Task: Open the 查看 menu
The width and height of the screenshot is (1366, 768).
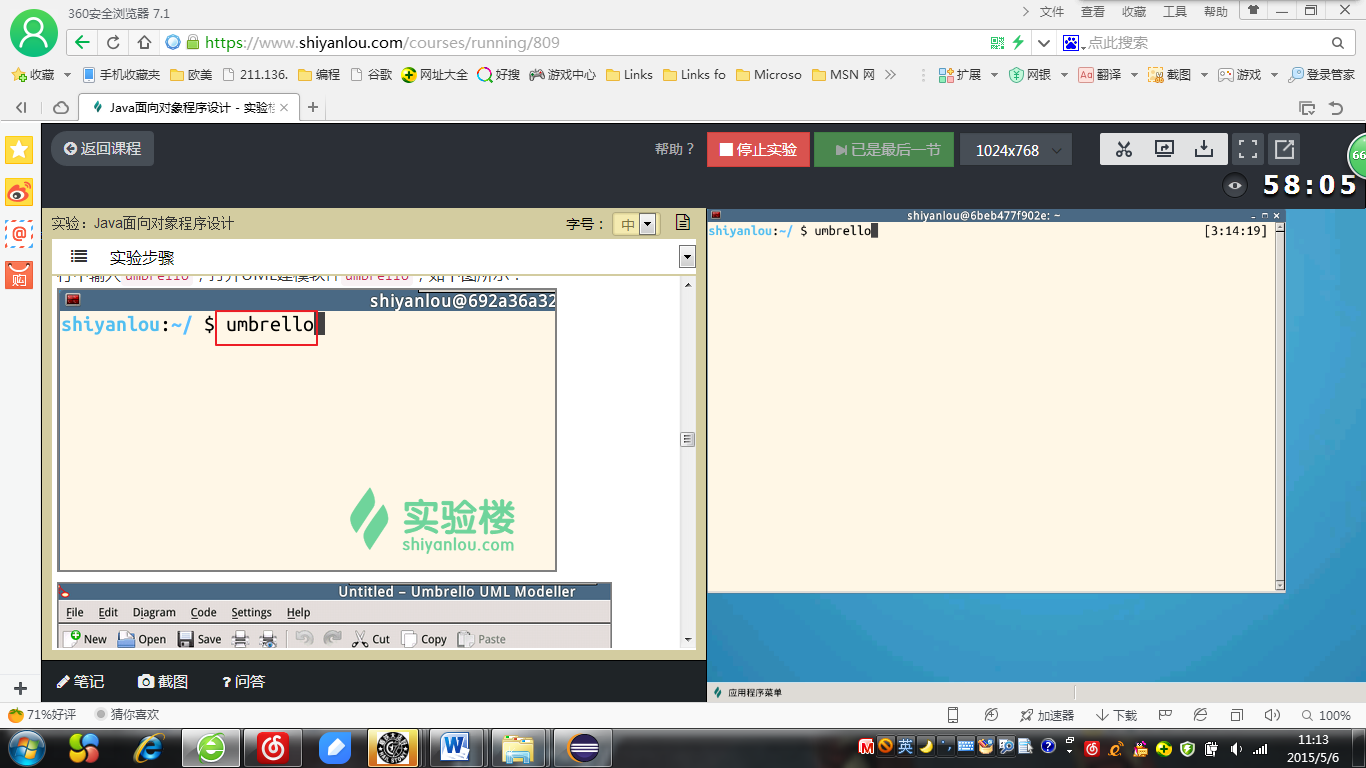Action: click(1093, 12)
